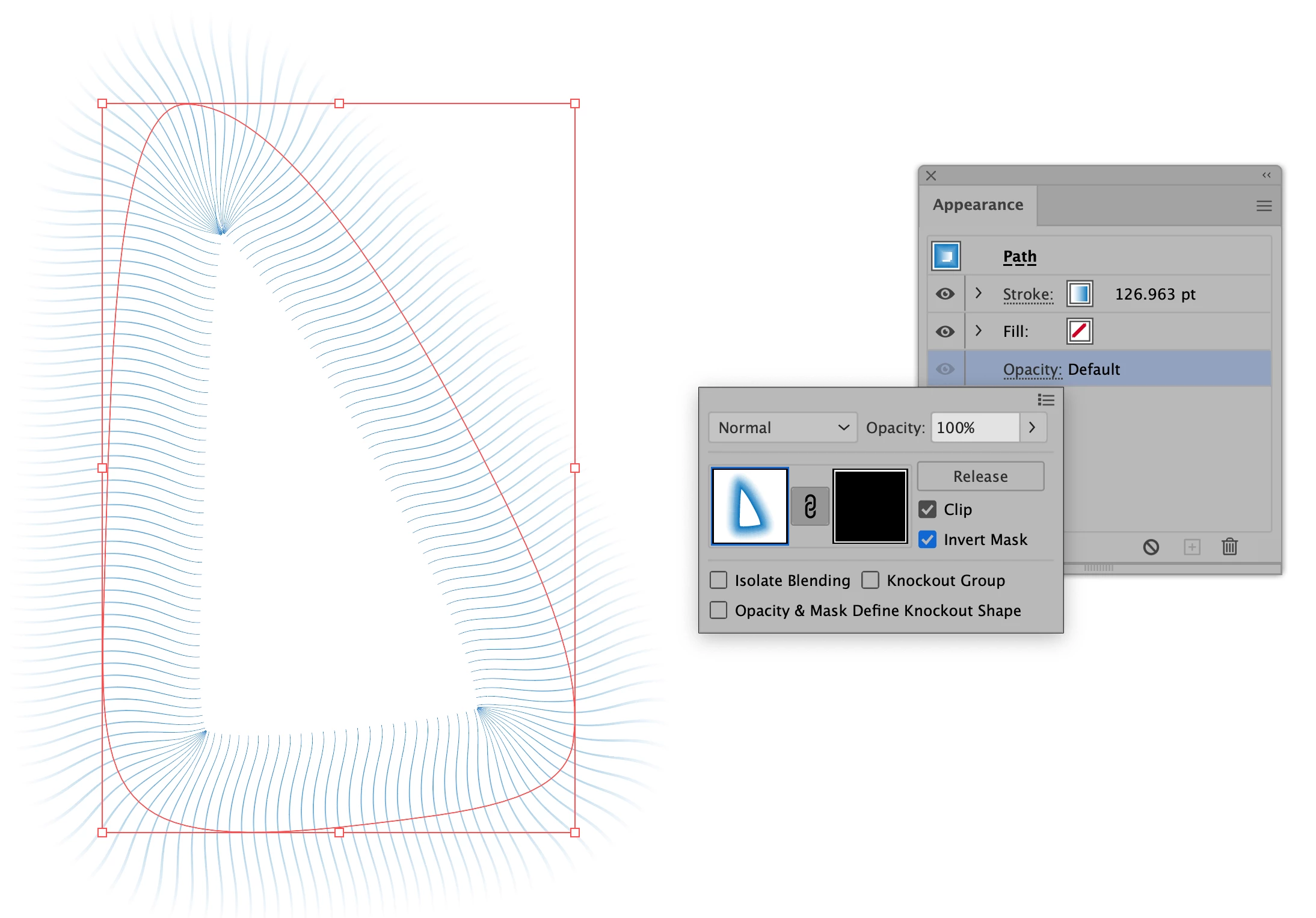1316x918 pixels.
Task: Click the Opacity link in Appearance panel
Action: pyautogui.click(x=1032, y=369)
